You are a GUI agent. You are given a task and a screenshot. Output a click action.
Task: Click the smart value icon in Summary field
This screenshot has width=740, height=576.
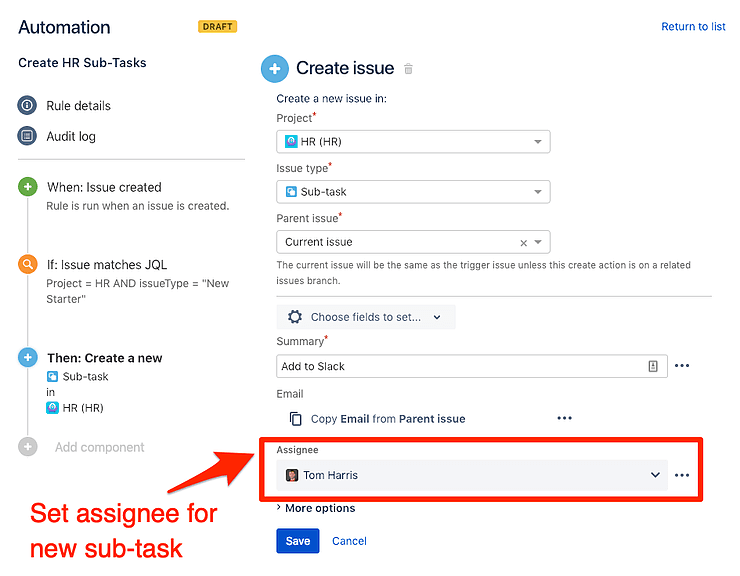[x=653, y=366]
